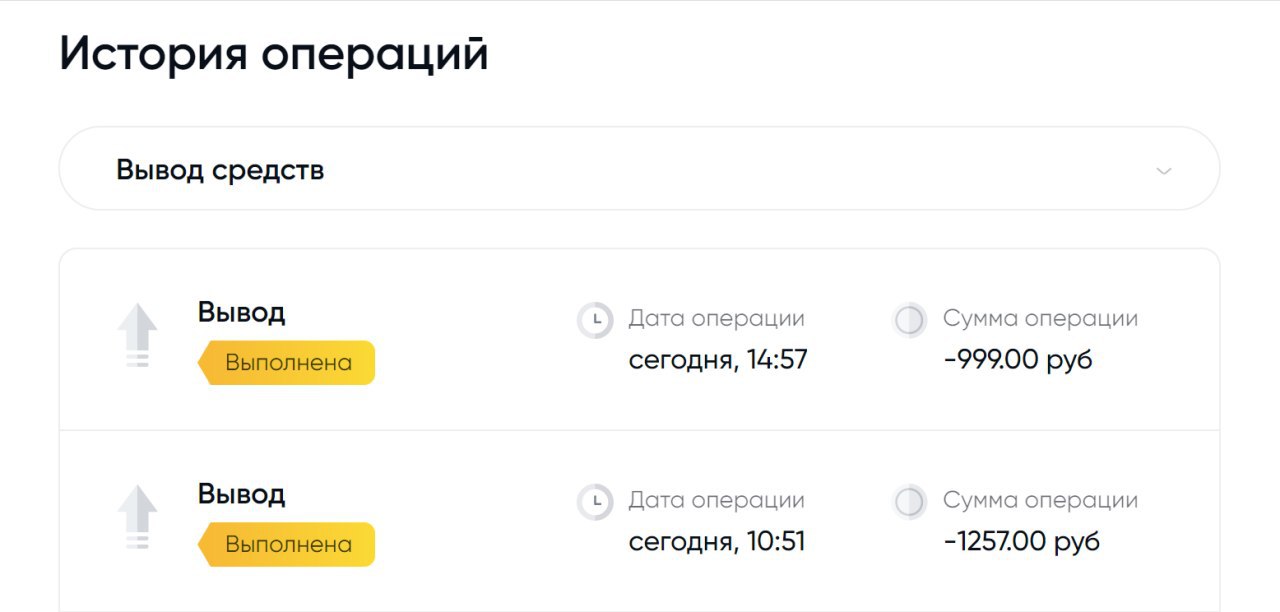The height and width of the screenshot is (612, 1280).
Task: Click coin icon beside -1257.00 руб
Action: pos(909,503)
